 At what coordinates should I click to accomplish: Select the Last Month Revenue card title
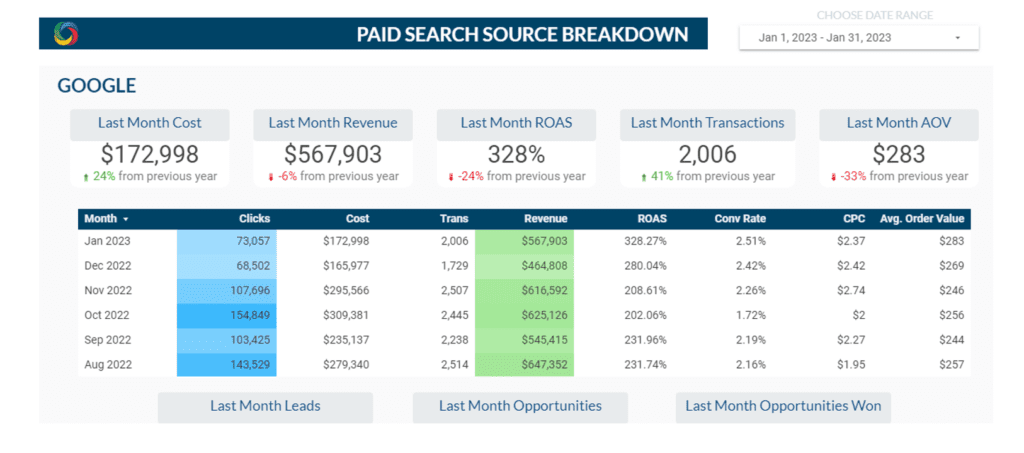[x=333, y=123]
